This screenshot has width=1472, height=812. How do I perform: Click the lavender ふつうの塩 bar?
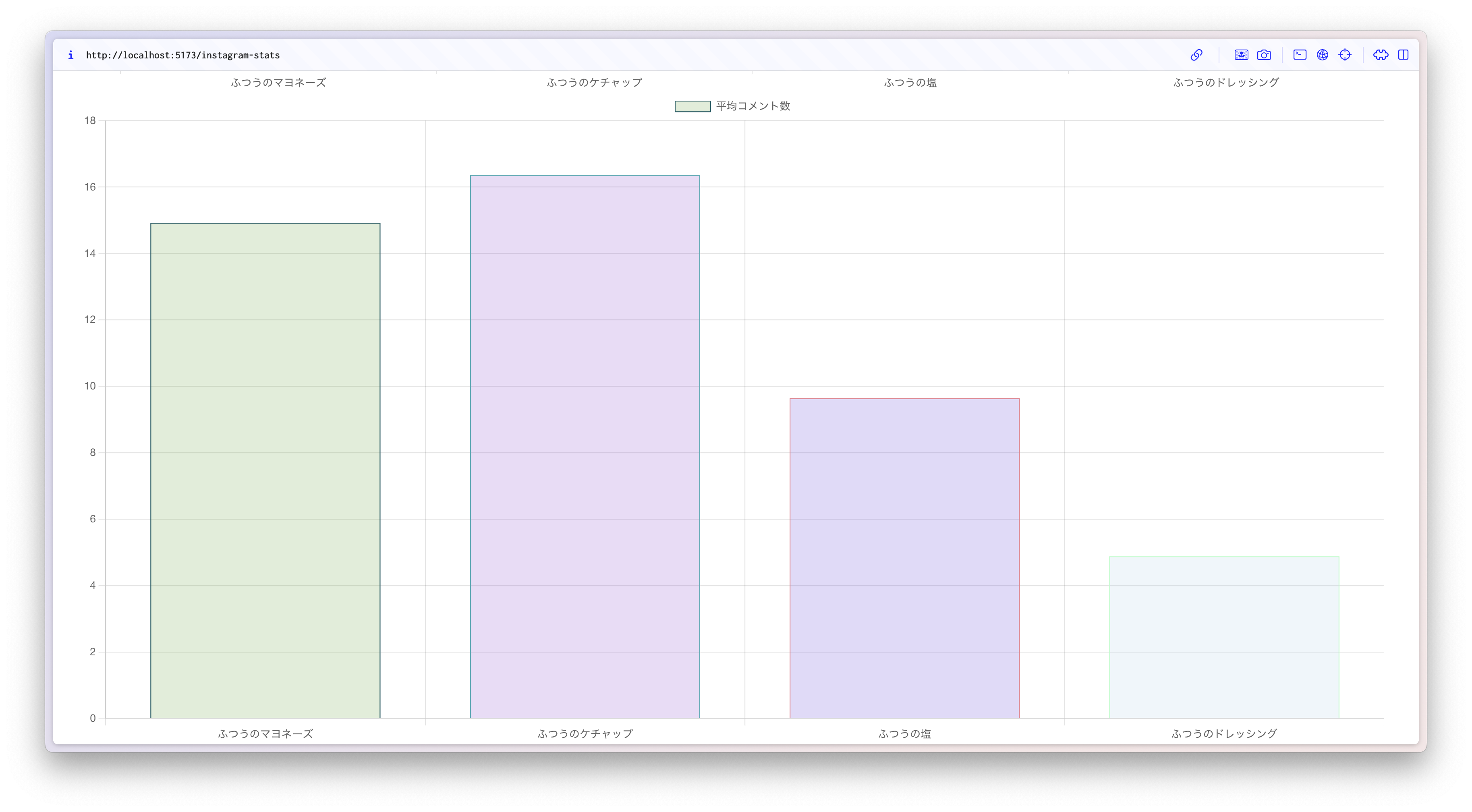pos(904,558)
